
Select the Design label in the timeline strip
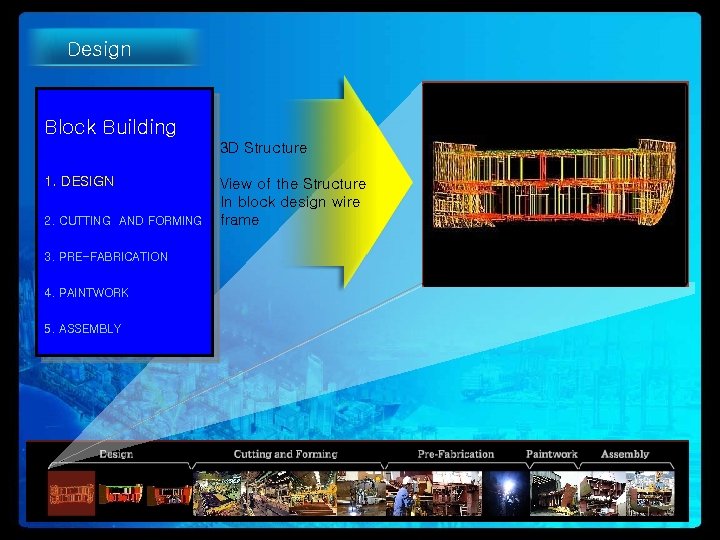point(116,454)
